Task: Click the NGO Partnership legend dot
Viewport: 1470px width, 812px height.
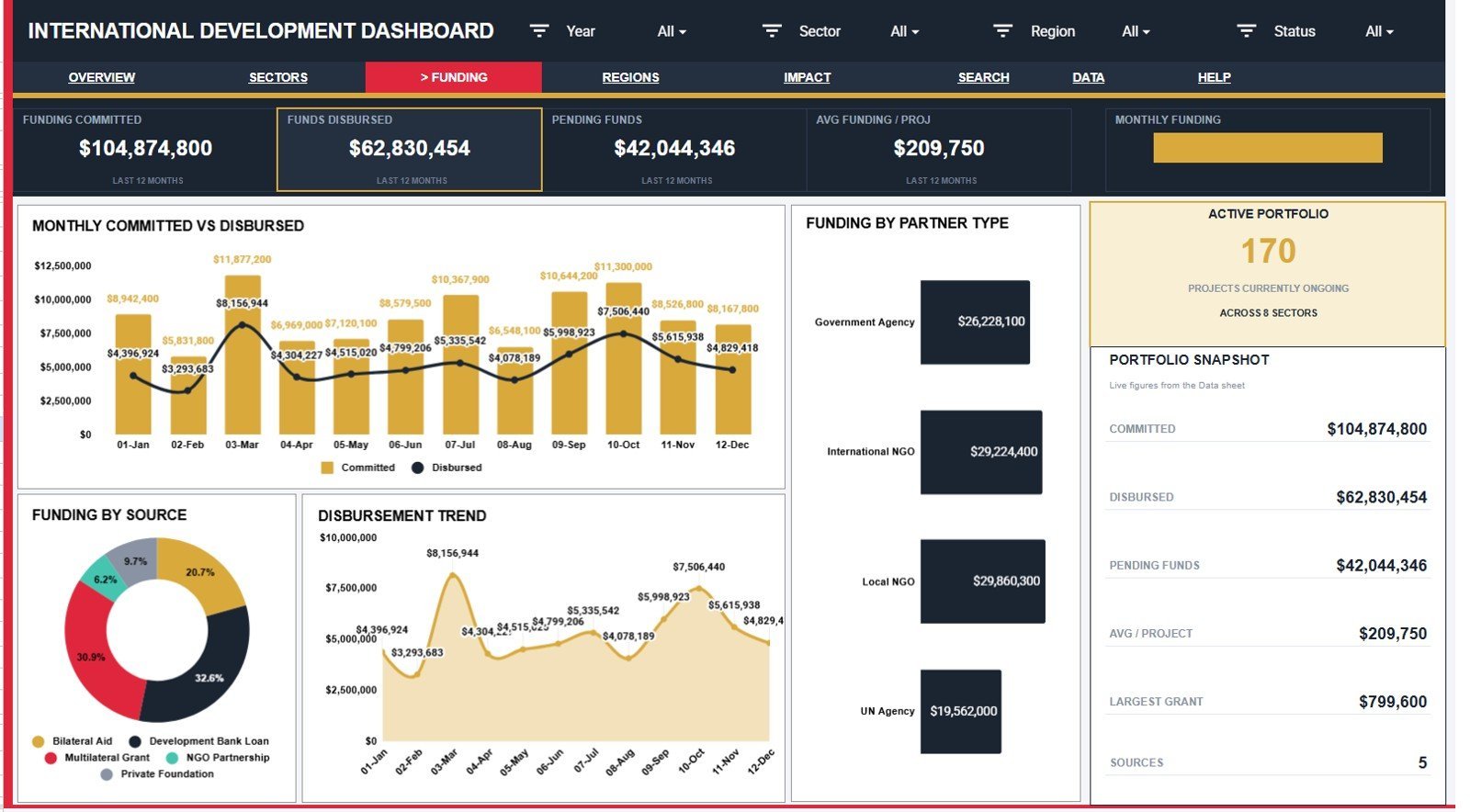Action: (172, 758)
